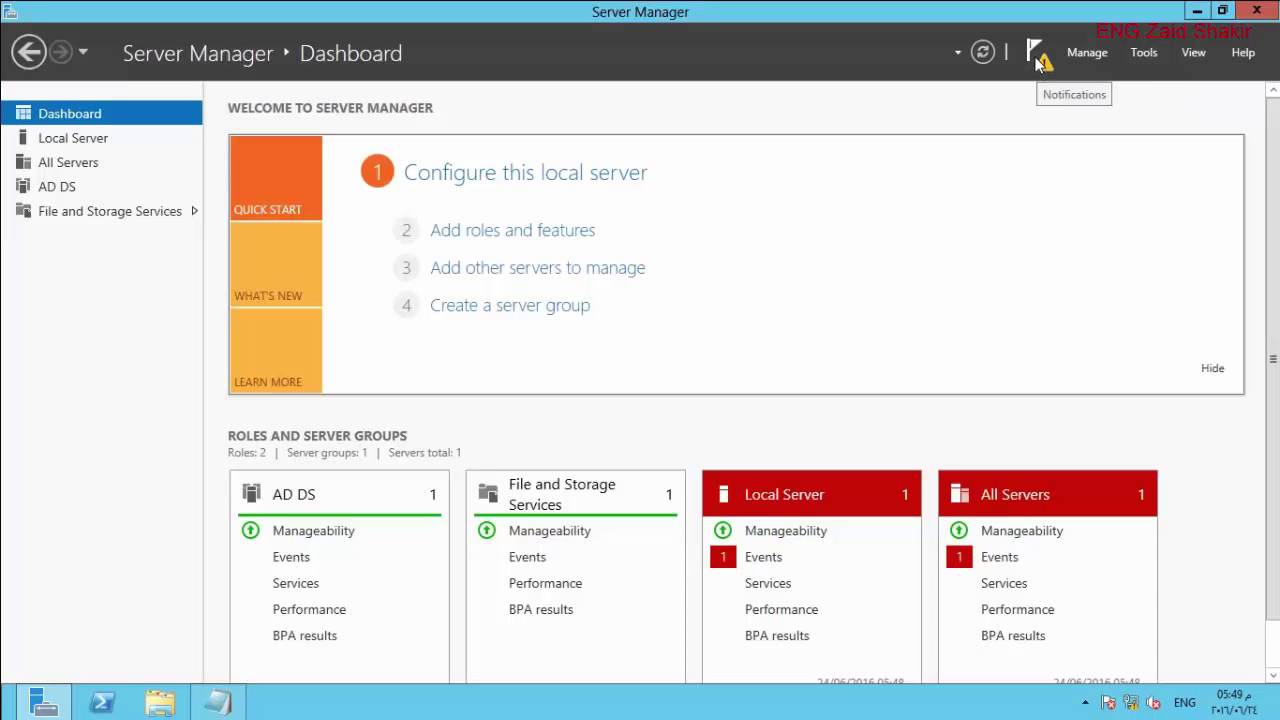Viewport: 1280px width, 720px height.
Task: Open the All Servers tile header
Action: click(1048, 494)
